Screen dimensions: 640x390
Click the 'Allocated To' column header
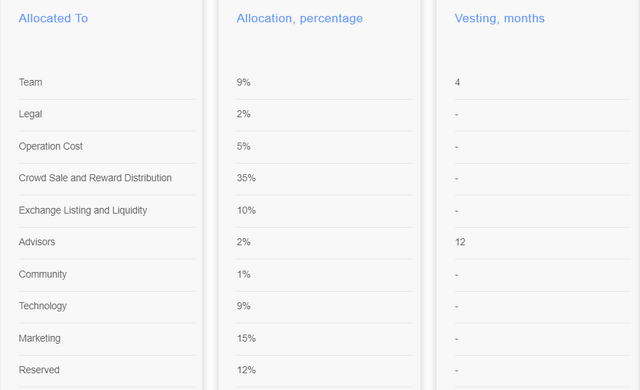click(53, 18)
